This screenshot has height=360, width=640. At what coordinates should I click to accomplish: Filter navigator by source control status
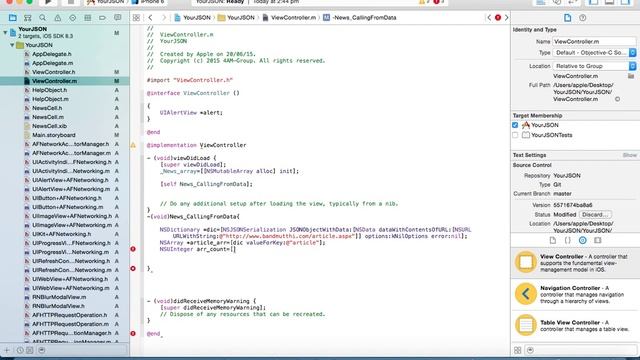(30, 350)
